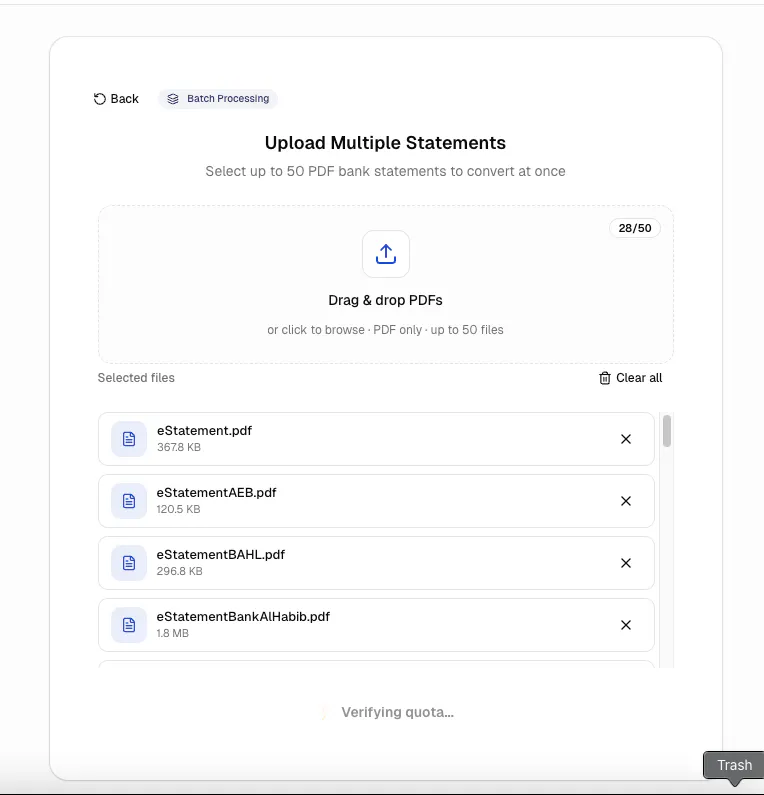
Task: Select the eStatement.pdf file name
Action: point(204,430)
